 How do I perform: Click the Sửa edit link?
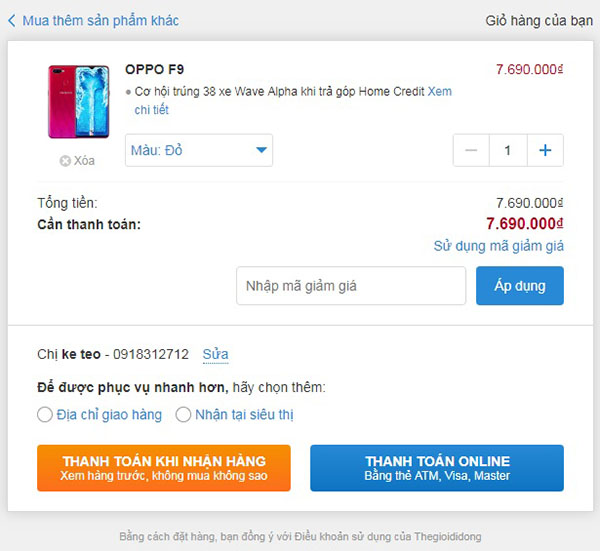(215, 354)
